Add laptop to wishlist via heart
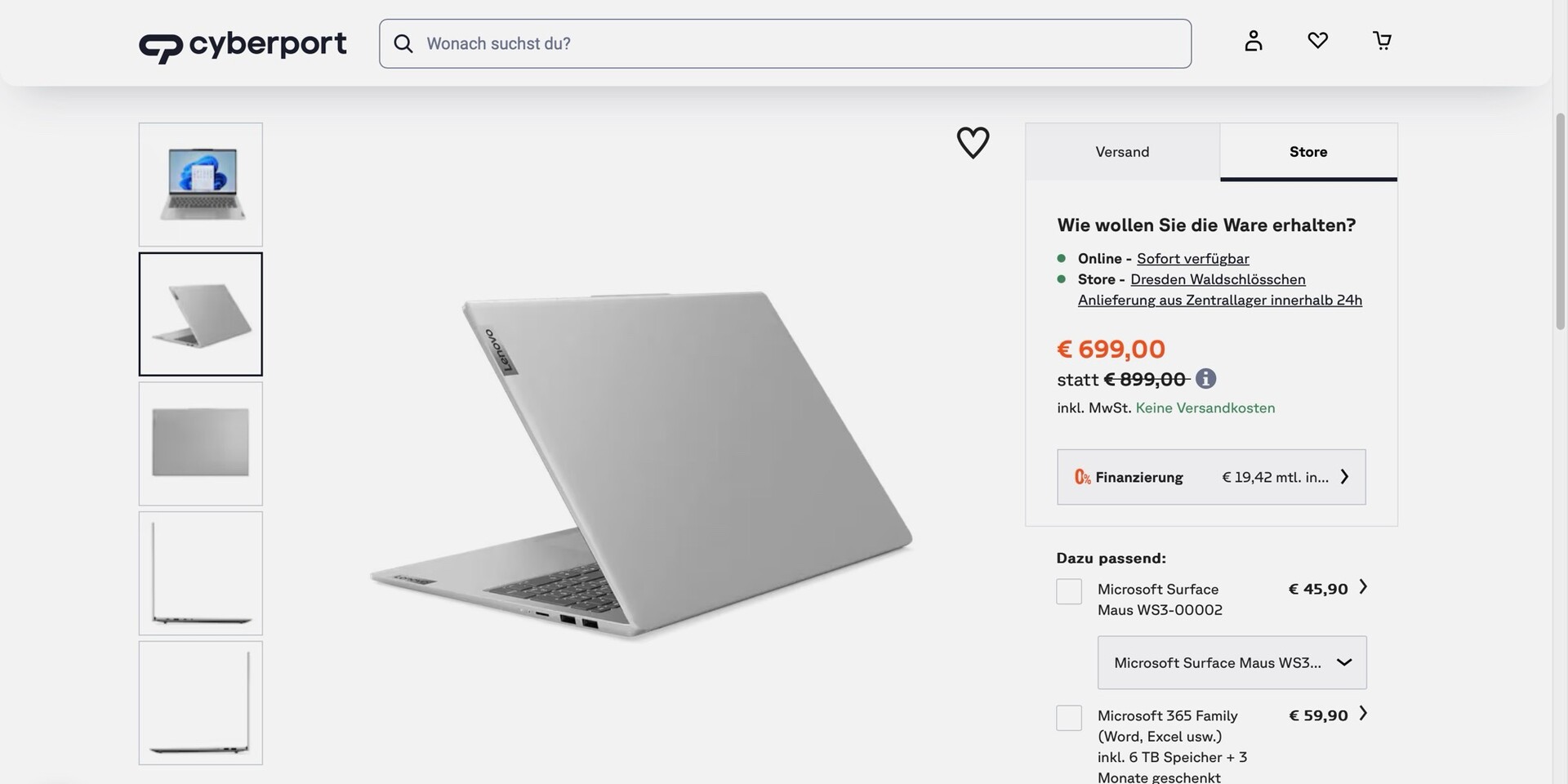This screenshot has height=784, width=1568. coord(973,143)
